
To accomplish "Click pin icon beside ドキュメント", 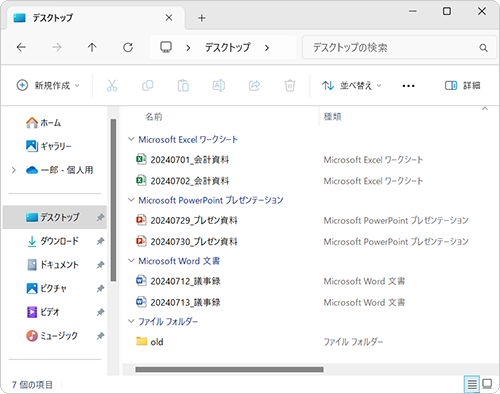I will (100, 265).
